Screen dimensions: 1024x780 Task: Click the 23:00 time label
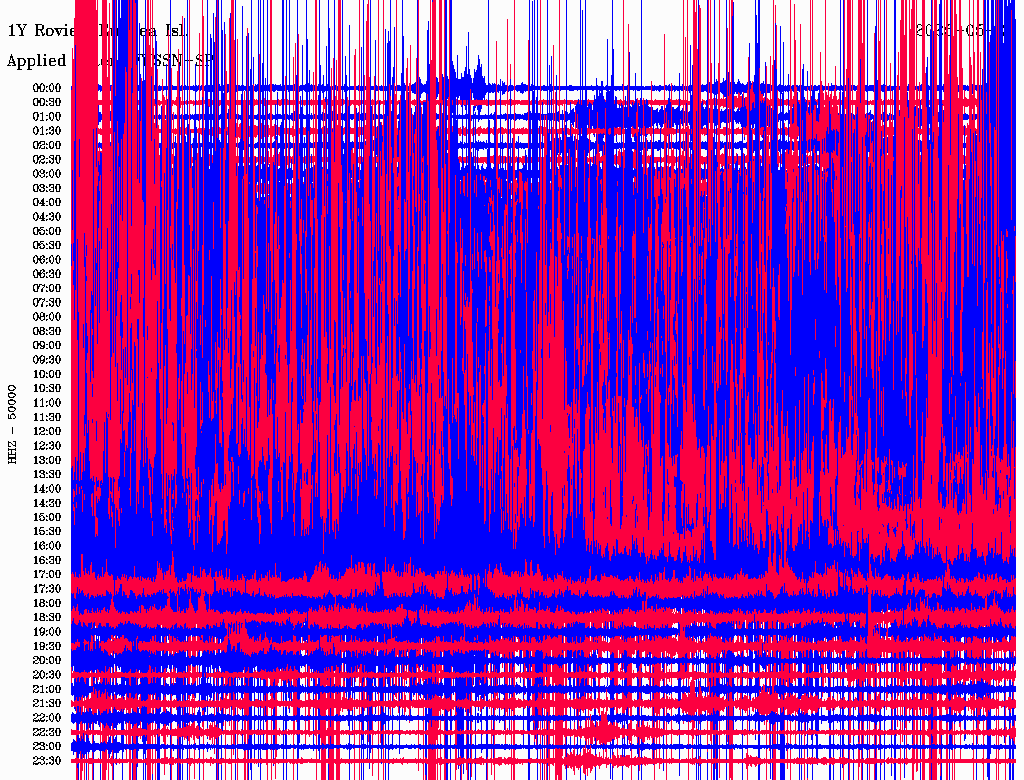pyautogui.click(x=47, y=747)
